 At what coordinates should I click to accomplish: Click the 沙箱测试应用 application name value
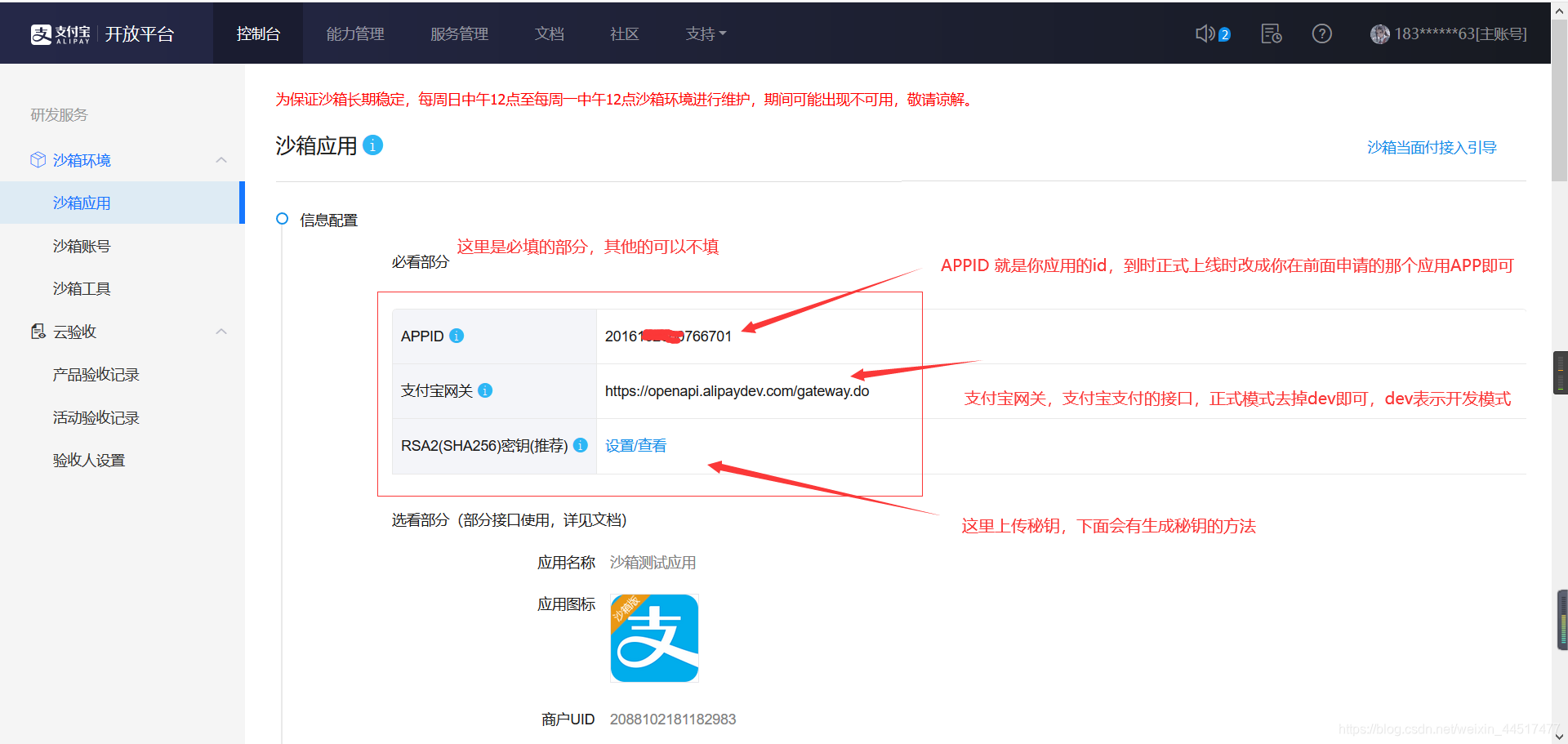(653, 562)
